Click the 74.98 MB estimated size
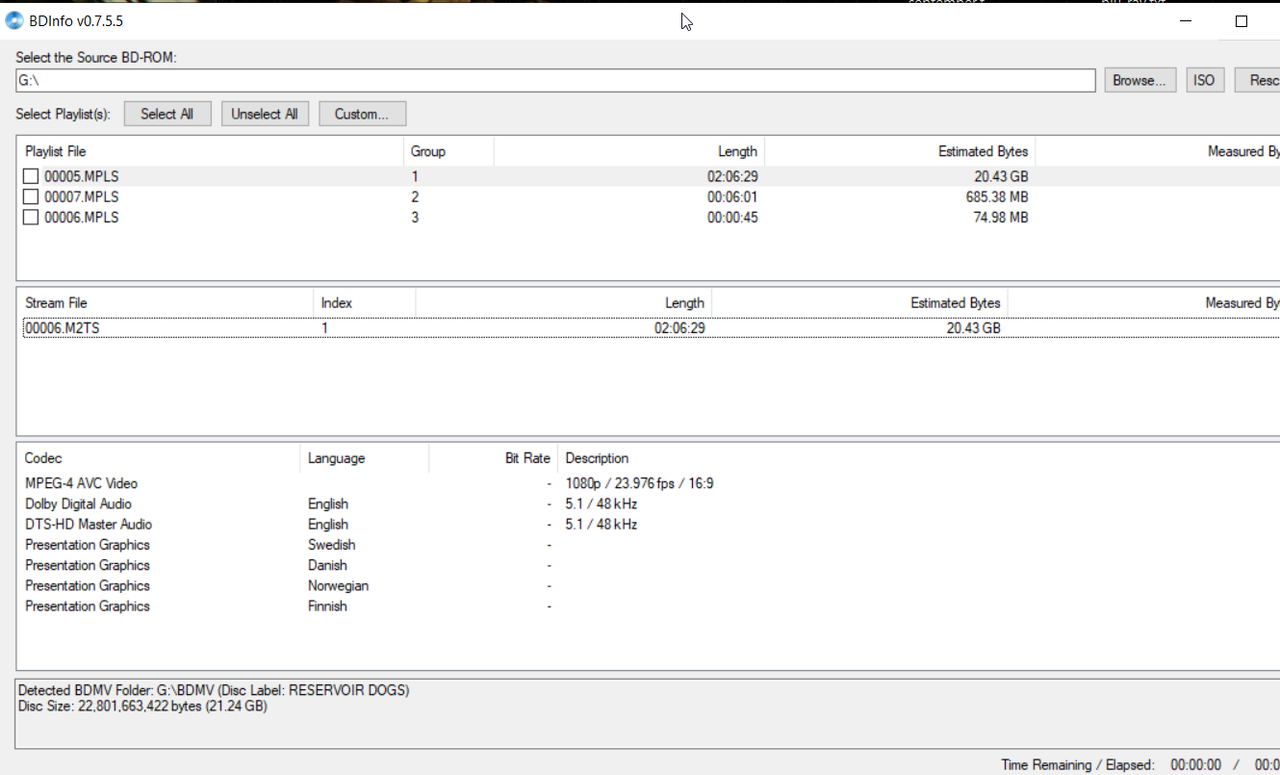The image size is (1280, 775). tap(1001, 217)
